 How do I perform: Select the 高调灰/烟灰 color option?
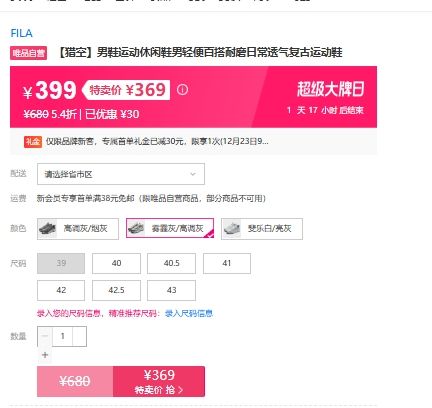pos(78,229)
